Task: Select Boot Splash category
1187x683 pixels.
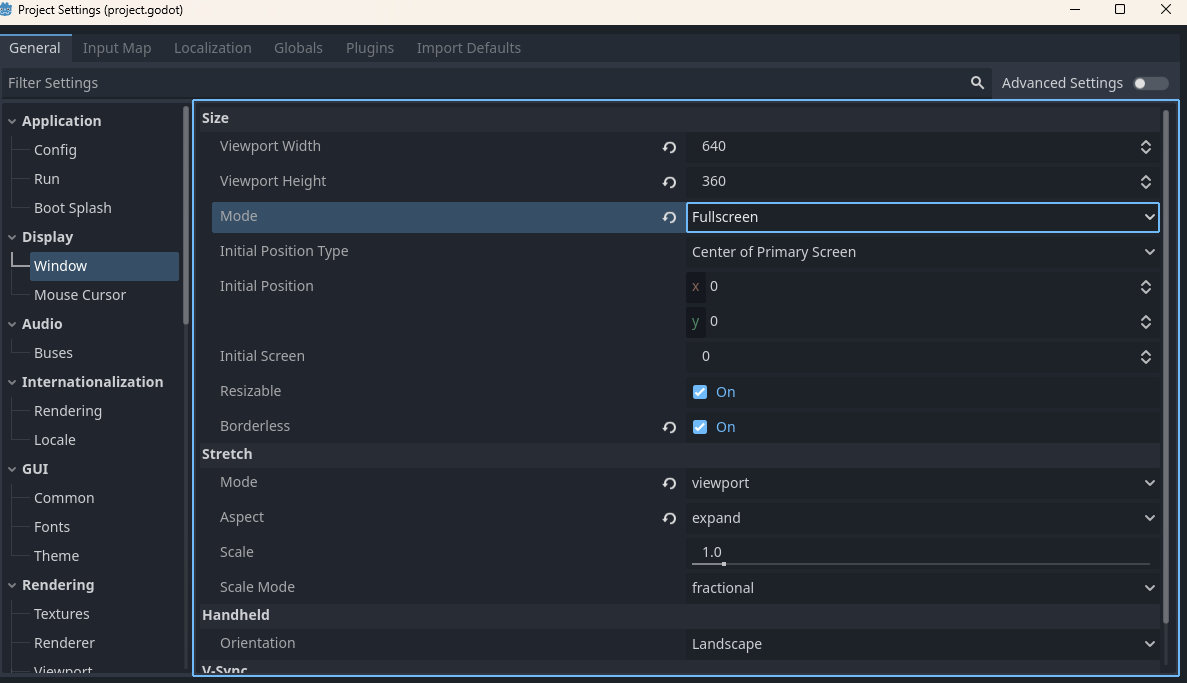Action: click(x=73, y=207)
